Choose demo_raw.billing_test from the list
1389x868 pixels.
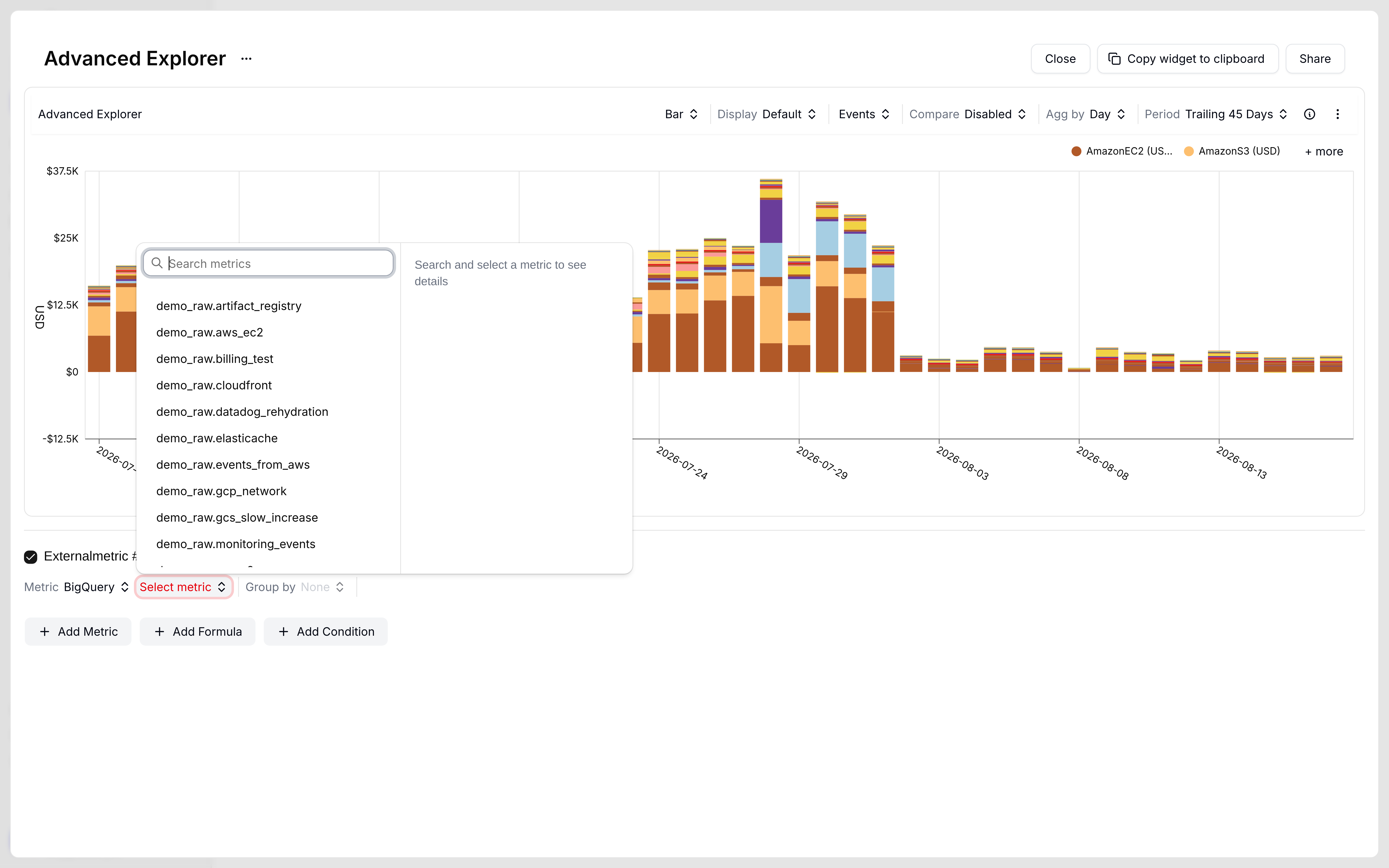pos(268,359)
